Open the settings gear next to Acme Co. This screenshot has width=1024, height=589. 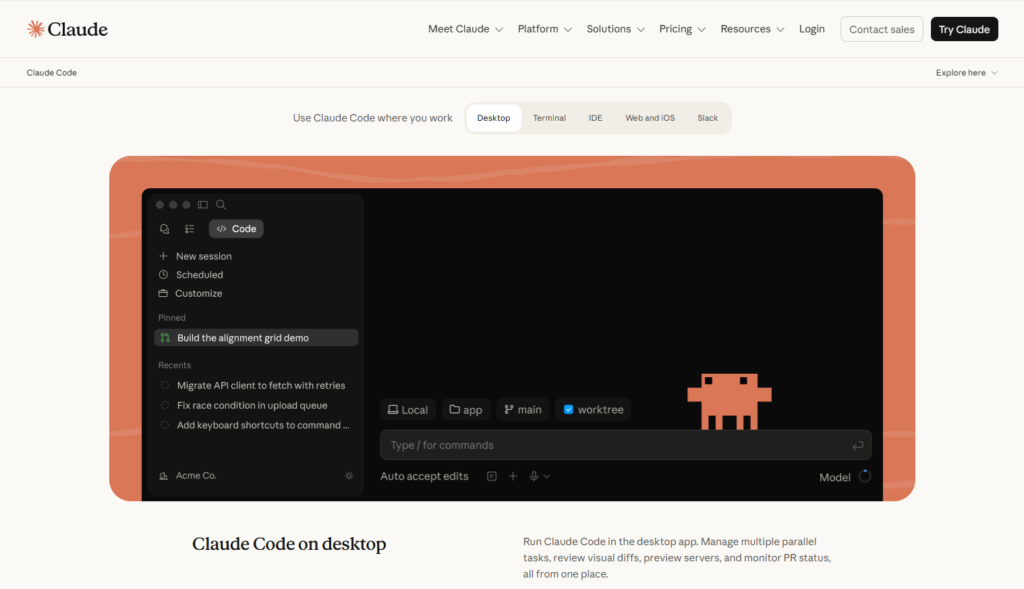pos(349,476)
